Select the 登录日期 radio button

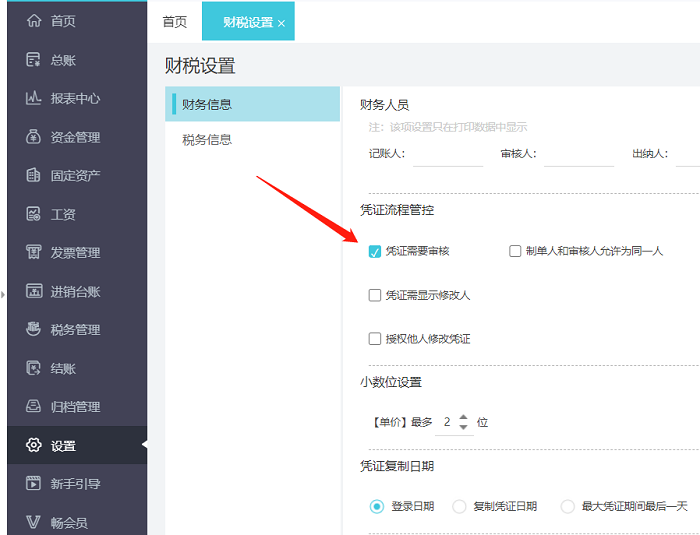377,506
